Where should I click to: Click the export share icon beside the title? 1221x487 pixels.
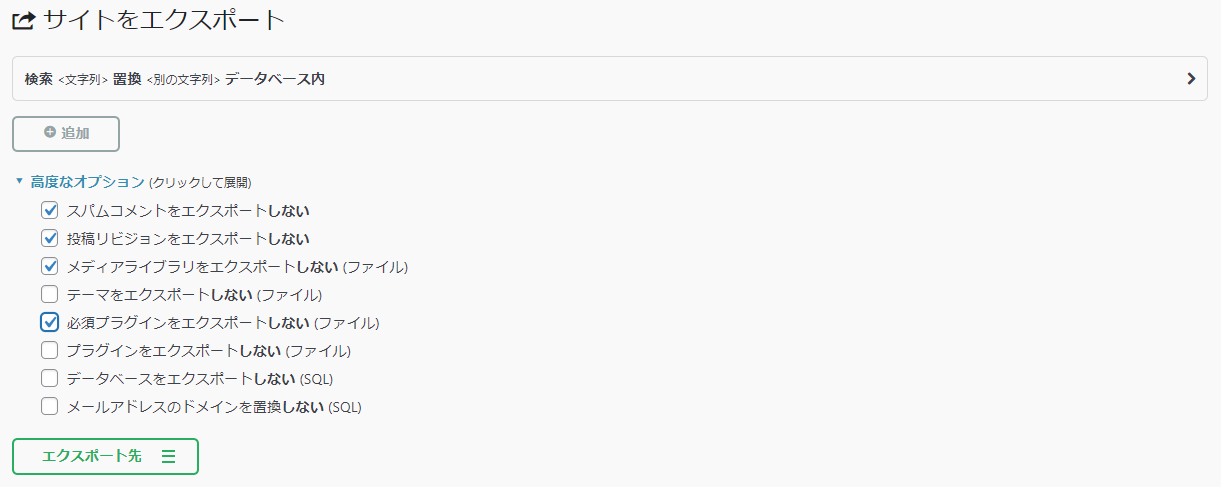pos(24,19)
